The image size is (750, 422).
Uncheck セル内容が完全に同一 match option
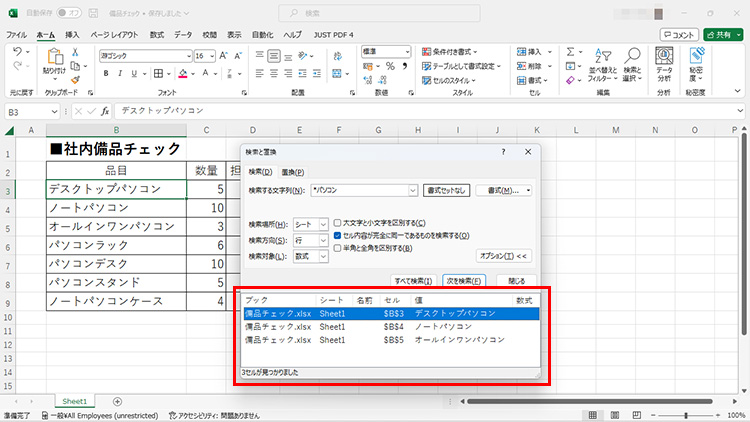(x=337, y=235)
